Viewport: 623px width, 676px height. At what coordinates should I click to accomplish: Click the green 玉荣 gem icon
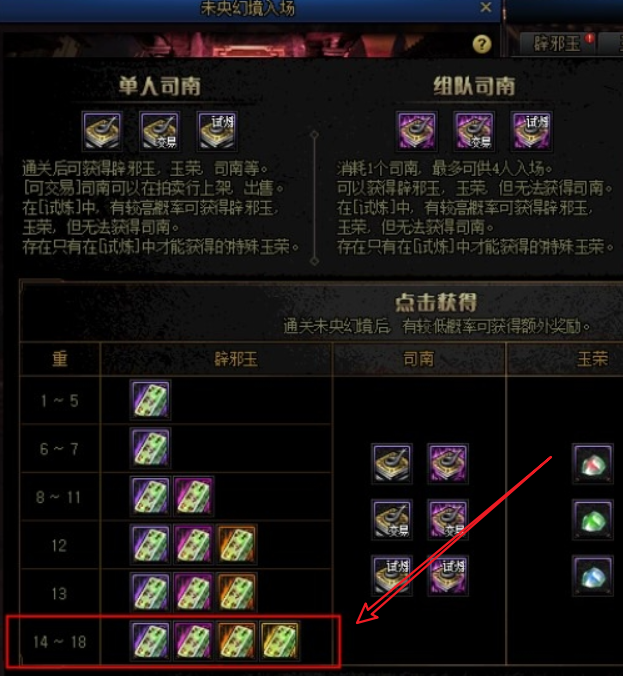(593, 520)
